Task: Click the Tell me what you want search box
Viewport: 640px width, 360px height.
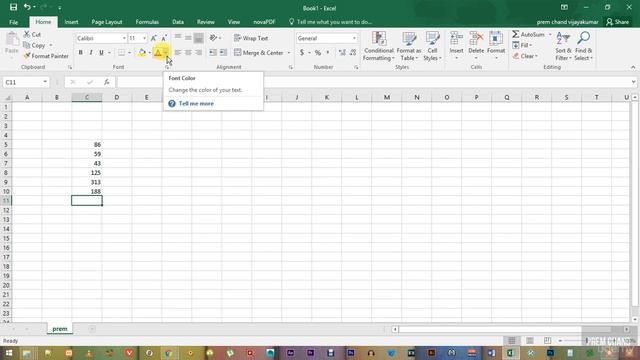Action: [330, 22]
